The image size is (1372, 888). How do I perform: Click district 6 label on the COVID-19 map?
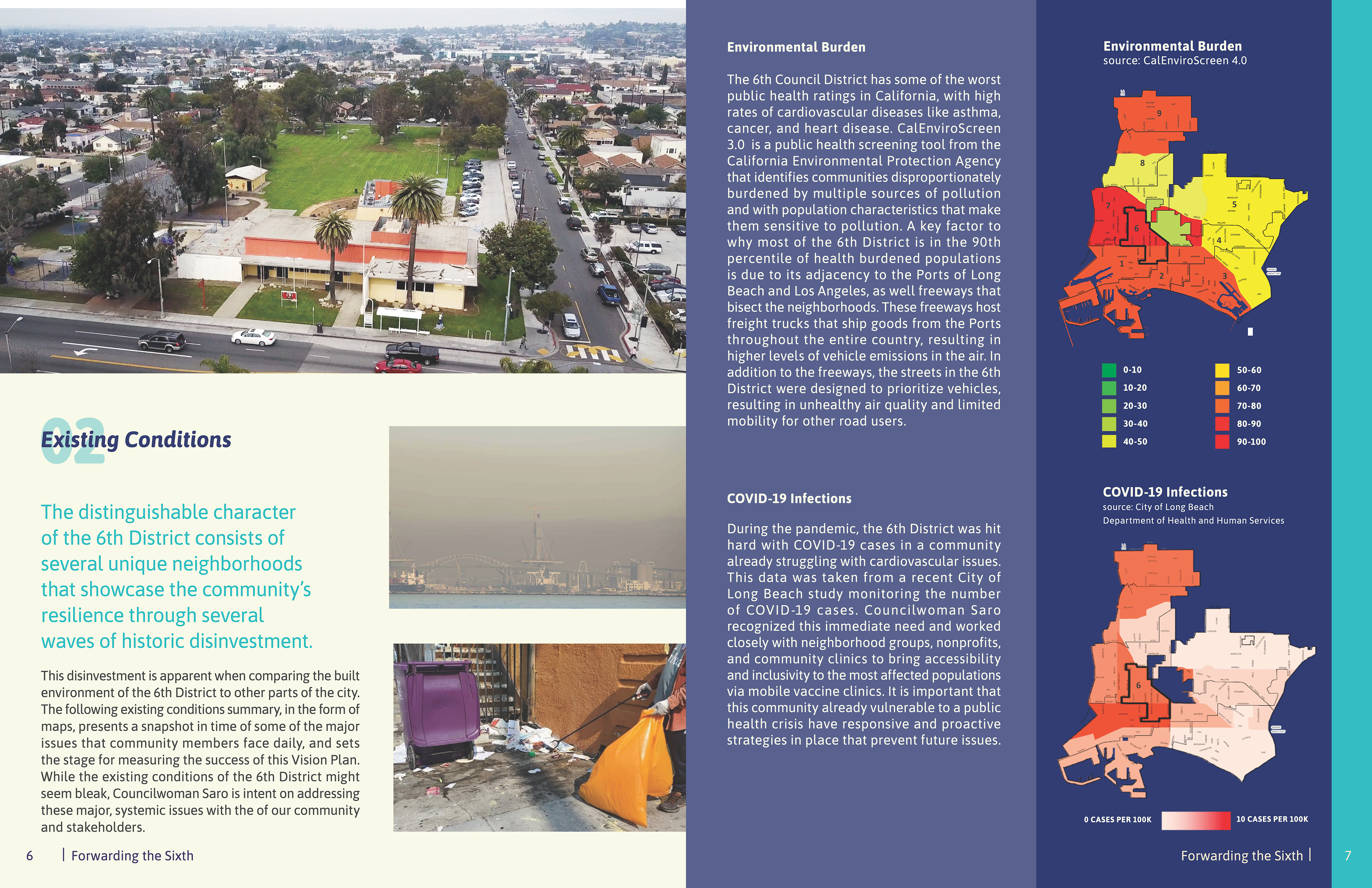[x=1139, y=685]
